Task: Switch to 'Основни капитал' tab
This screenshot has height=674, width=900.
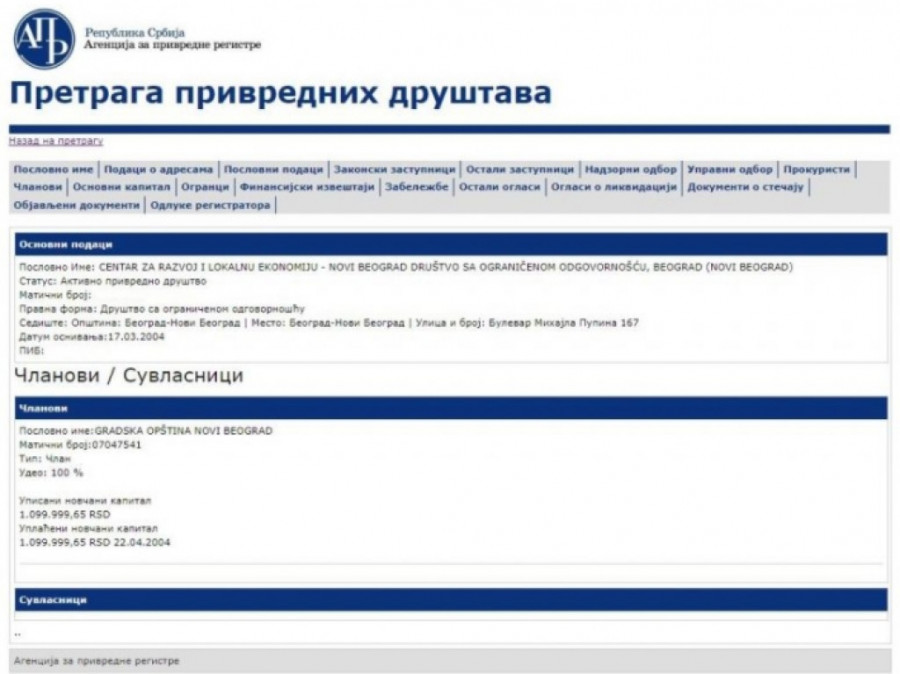Action: (122, 187)
